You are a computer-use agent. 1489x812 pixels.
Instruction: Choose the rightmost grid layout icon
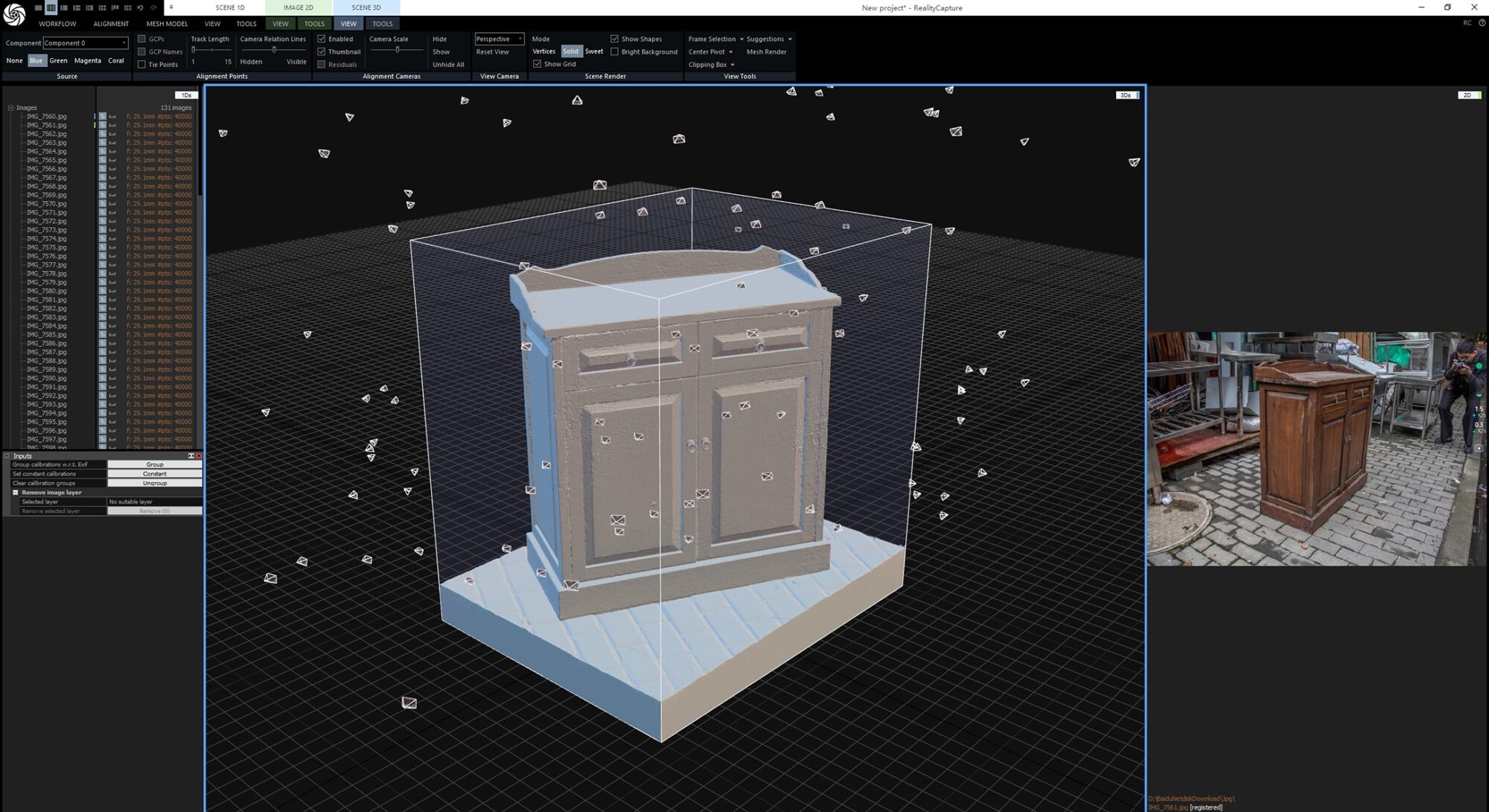(x=127, y=7)
